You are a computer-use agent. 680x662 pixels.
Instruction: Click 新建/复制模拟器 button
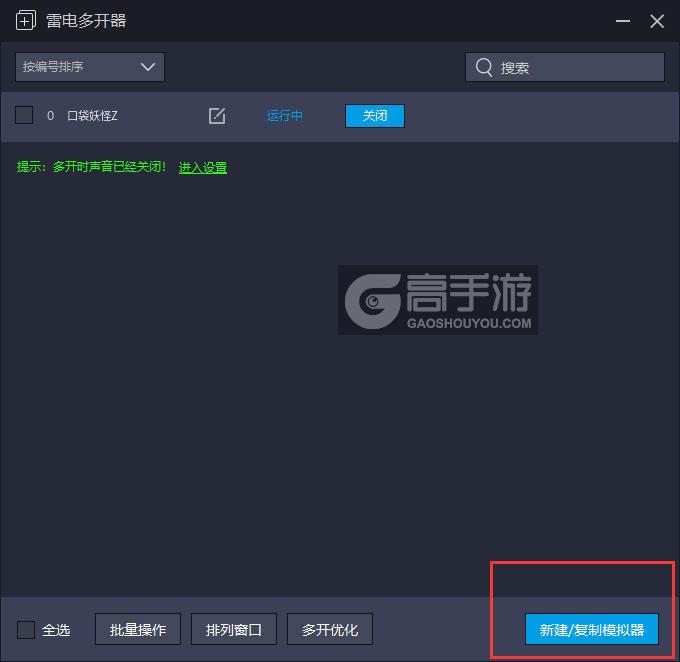592,629
